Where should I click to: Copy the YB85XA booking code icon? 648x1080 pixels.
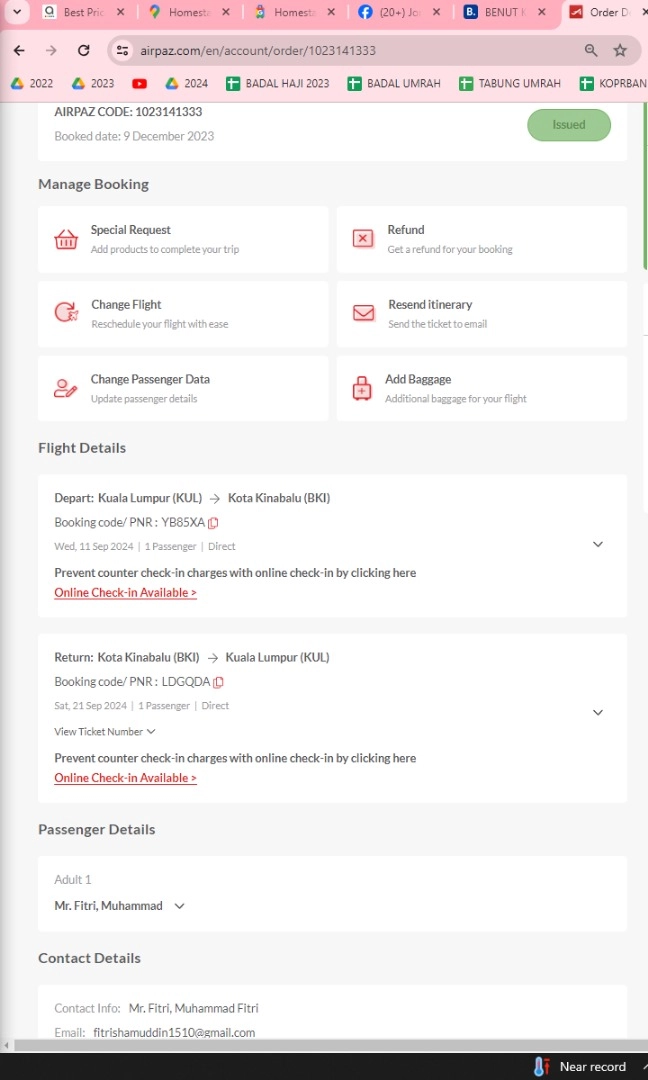coord(213,523)
